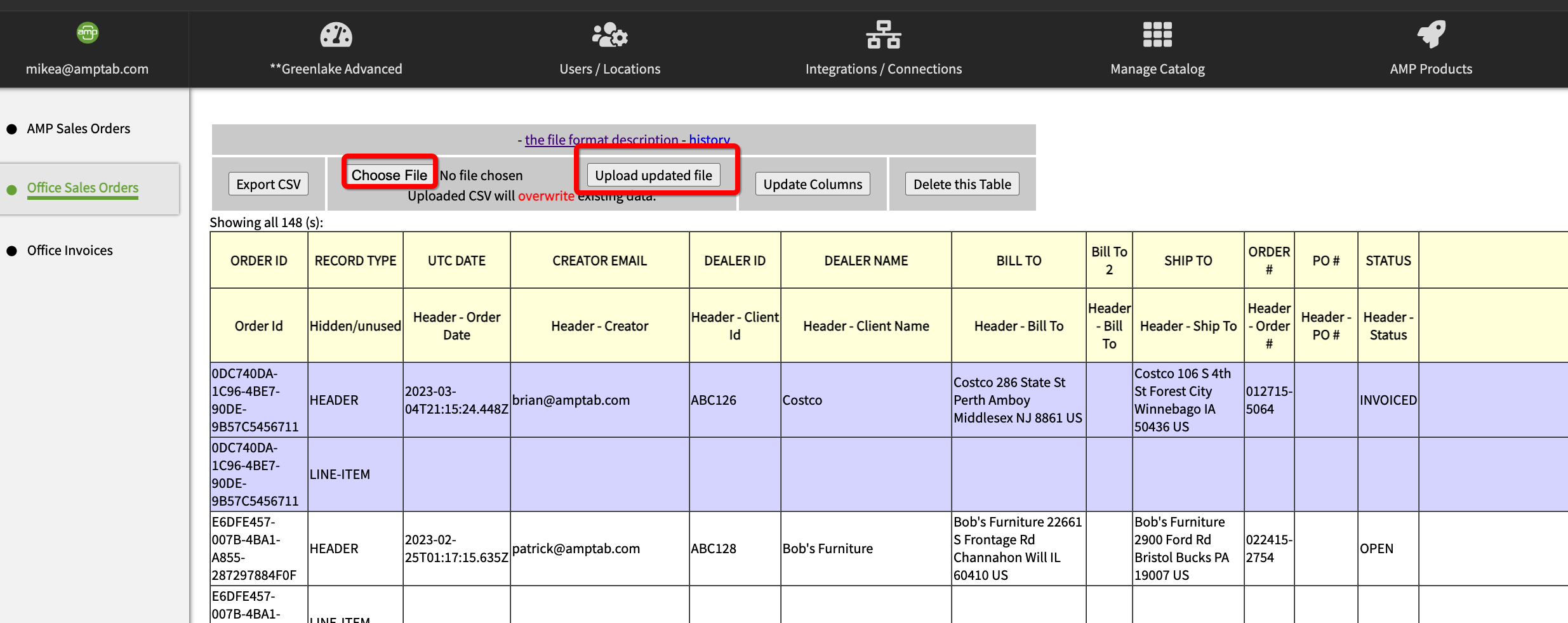Open the file format description link

601,140
